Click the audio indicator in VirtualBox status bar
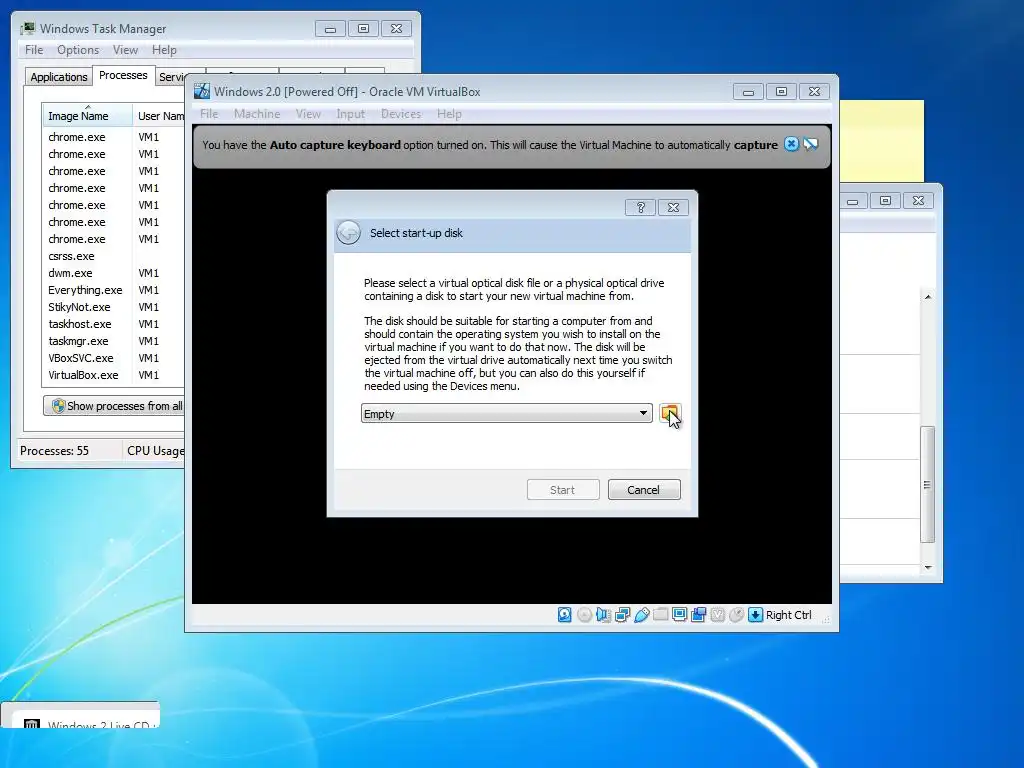Viewport: 1024px width, 768px height. (603, 615)
